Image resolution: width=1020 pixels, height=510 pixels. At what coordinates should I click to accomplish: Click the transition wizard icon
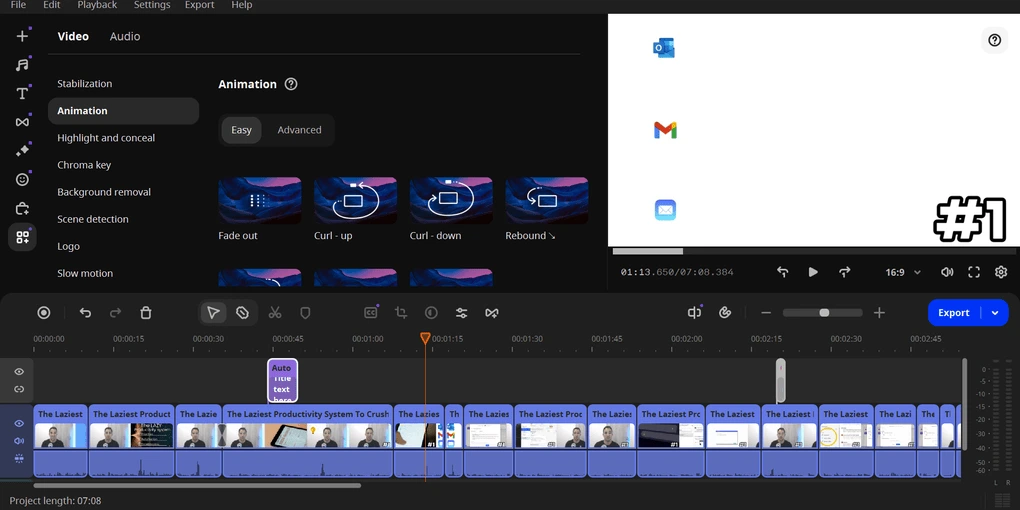[x=492, y=313]
